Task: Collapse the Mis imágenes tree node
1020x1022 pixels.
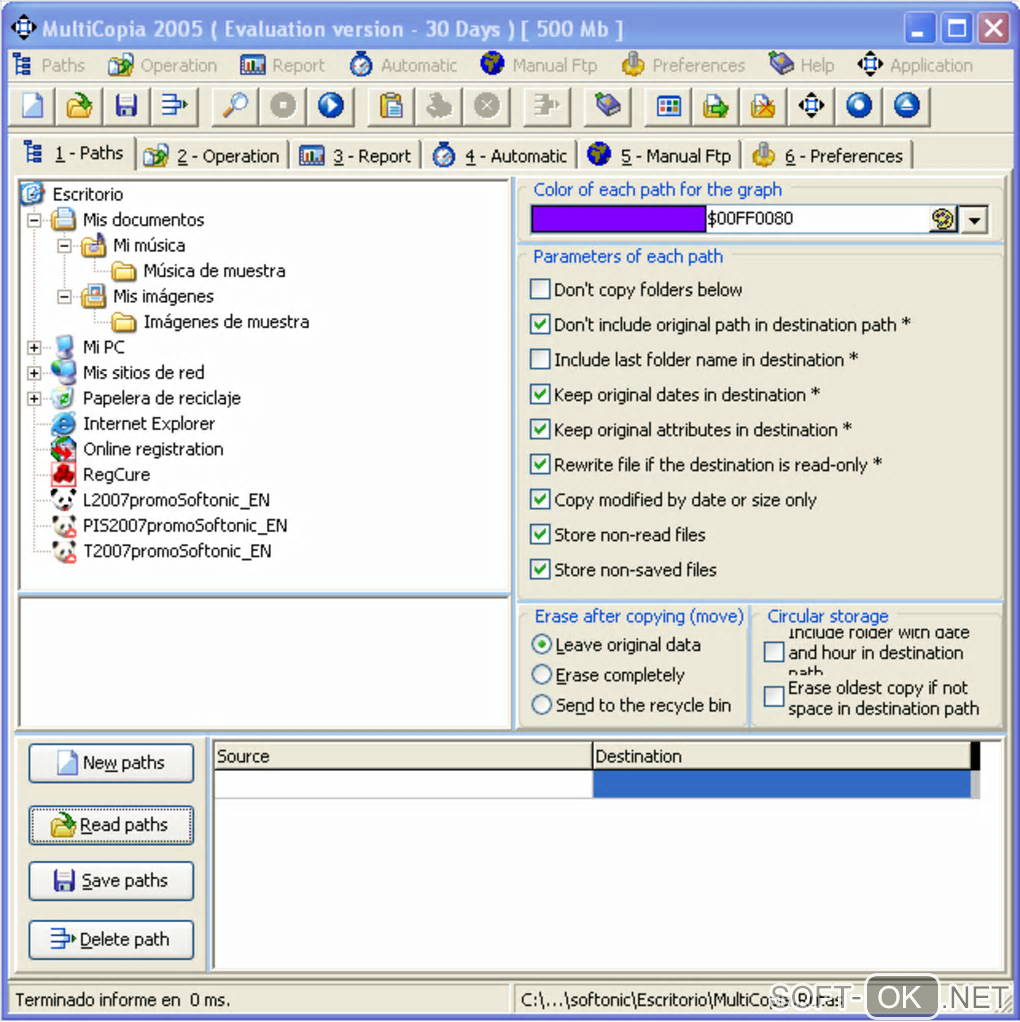Action: click(x=64, y=297)
